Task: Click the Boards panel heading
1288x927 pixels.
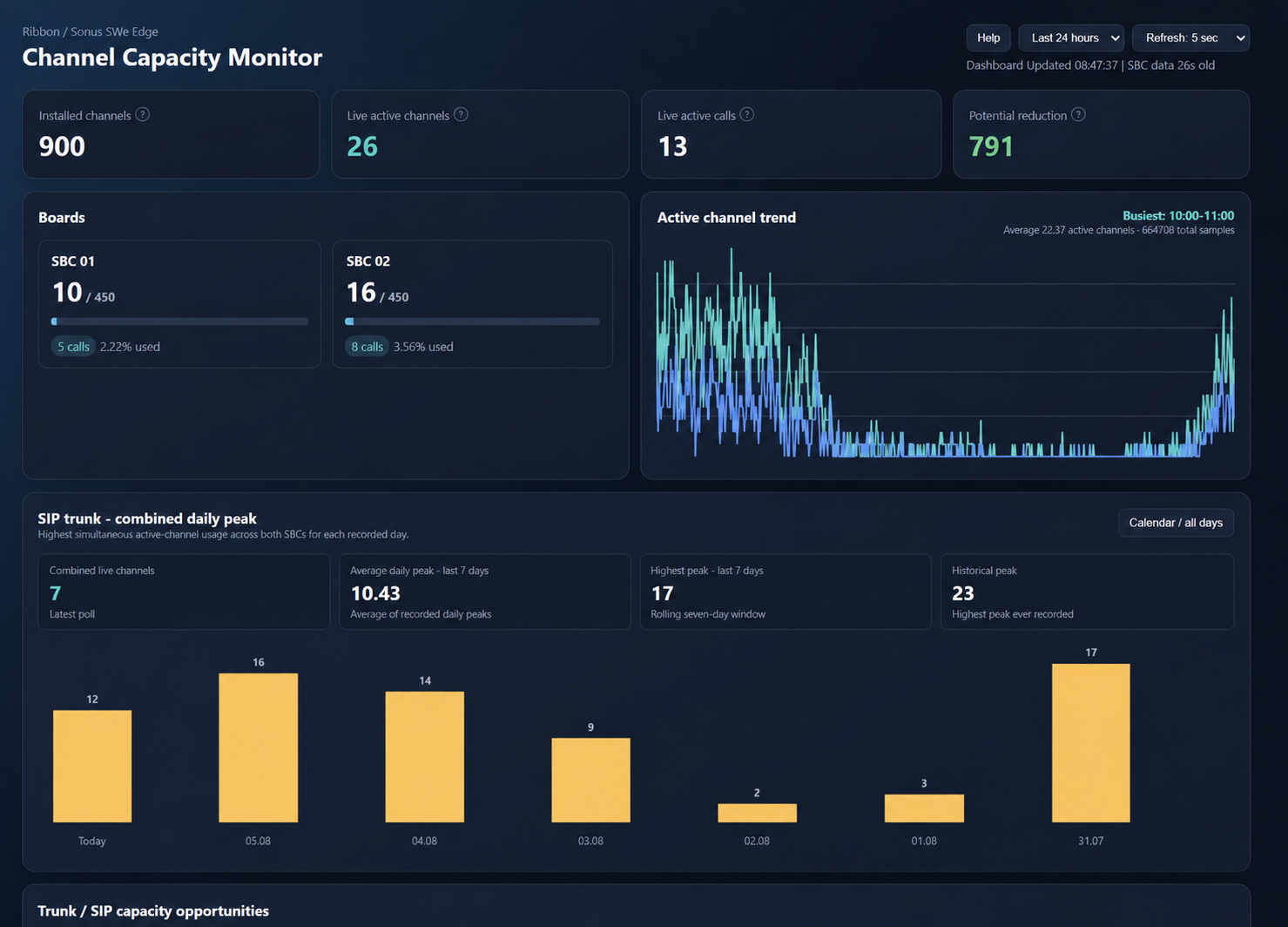Action: 62,218
